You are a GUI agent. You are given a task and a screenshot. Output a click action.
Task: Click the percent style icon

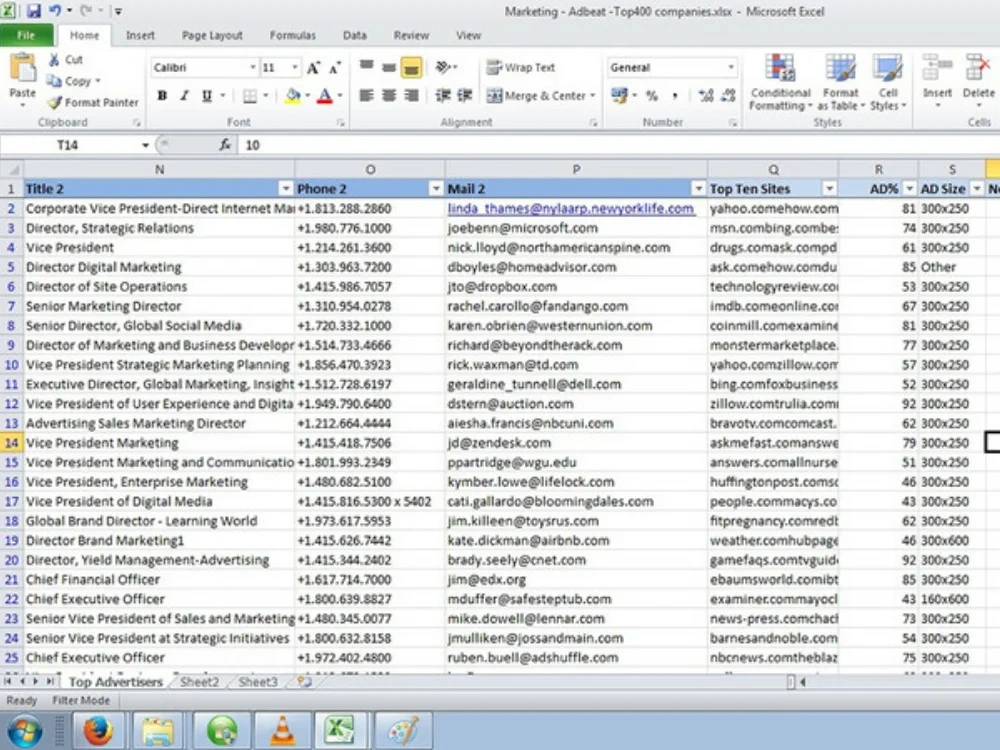652,96
